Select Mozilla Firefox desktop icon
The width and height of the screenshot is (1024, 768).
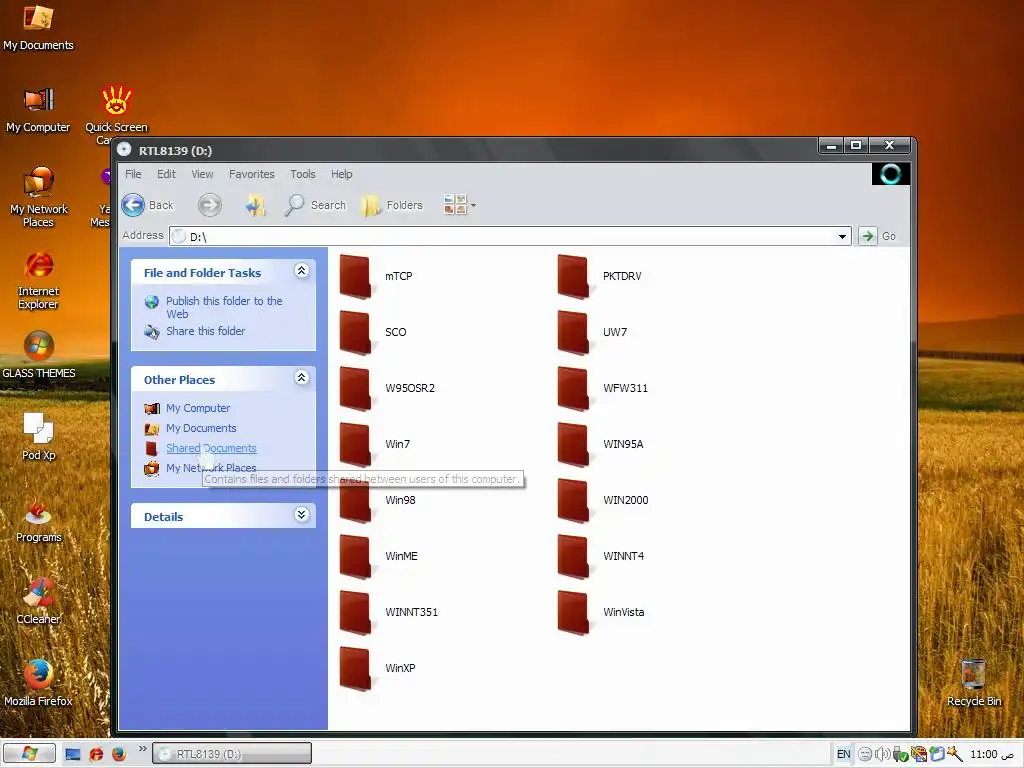click(39, 684)
